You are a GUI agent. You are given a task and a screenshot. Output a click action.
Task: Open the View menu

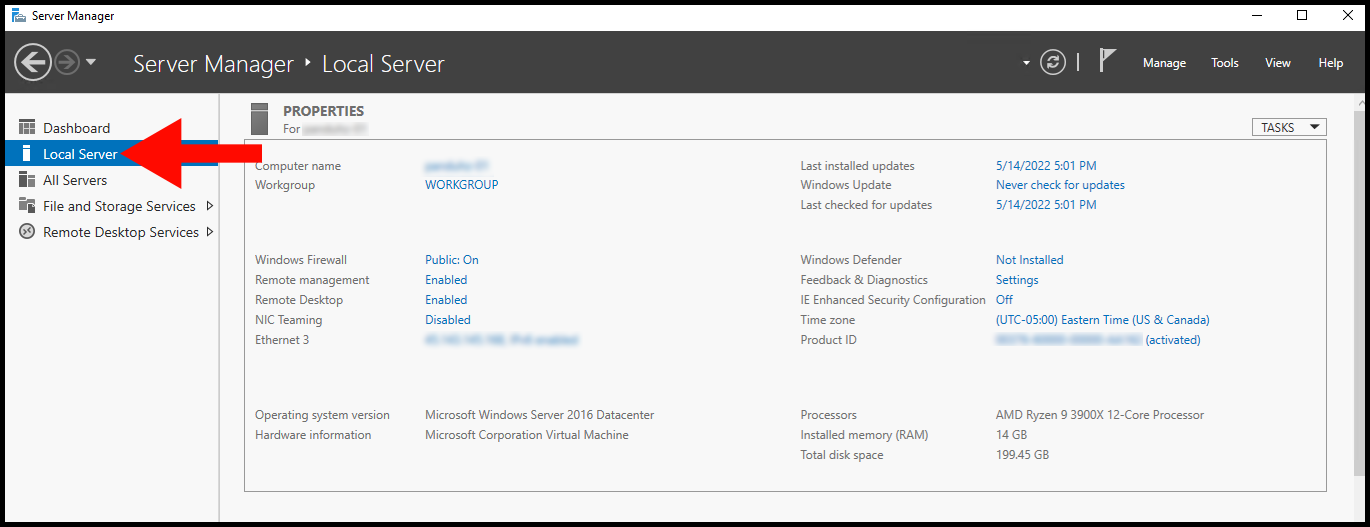1277,63
